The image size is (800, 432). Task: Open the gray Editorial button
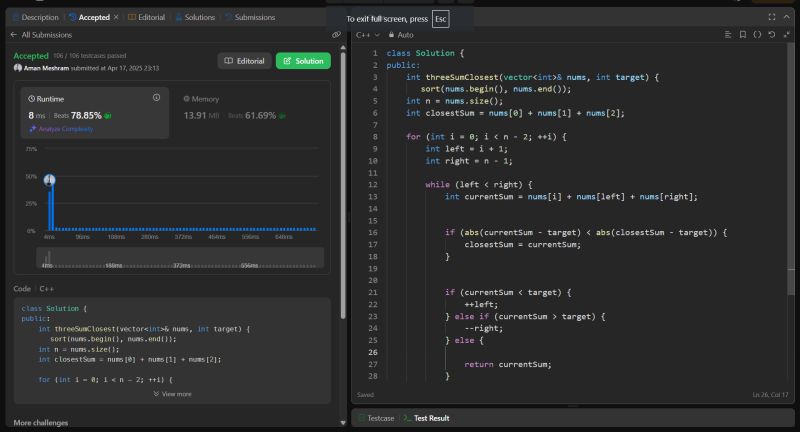pyautogui.click(x=244, y=61)
